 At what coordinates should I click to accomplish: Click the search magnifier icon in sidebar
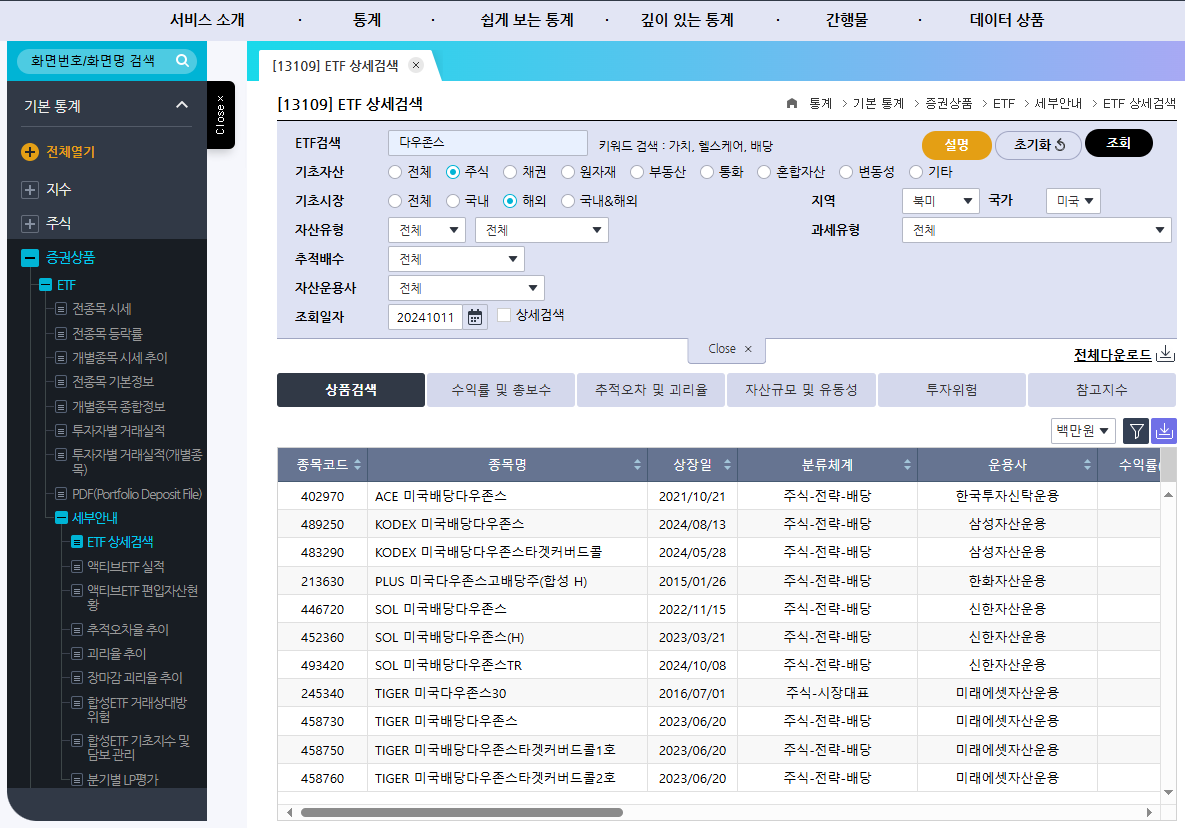coord(182,60)
